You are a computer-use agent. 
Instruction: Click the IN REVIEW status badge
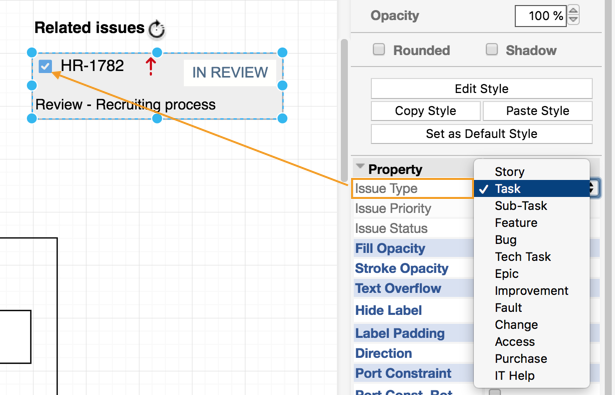click(230, 73)
